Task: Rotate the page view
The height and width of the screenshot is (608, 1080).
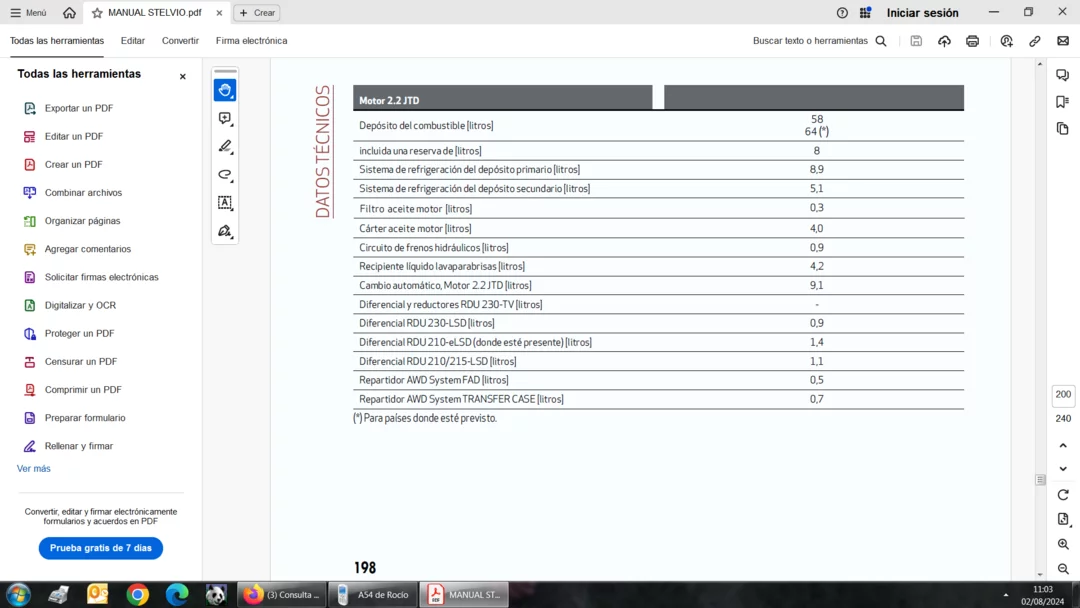Action: click(1063, 494)
